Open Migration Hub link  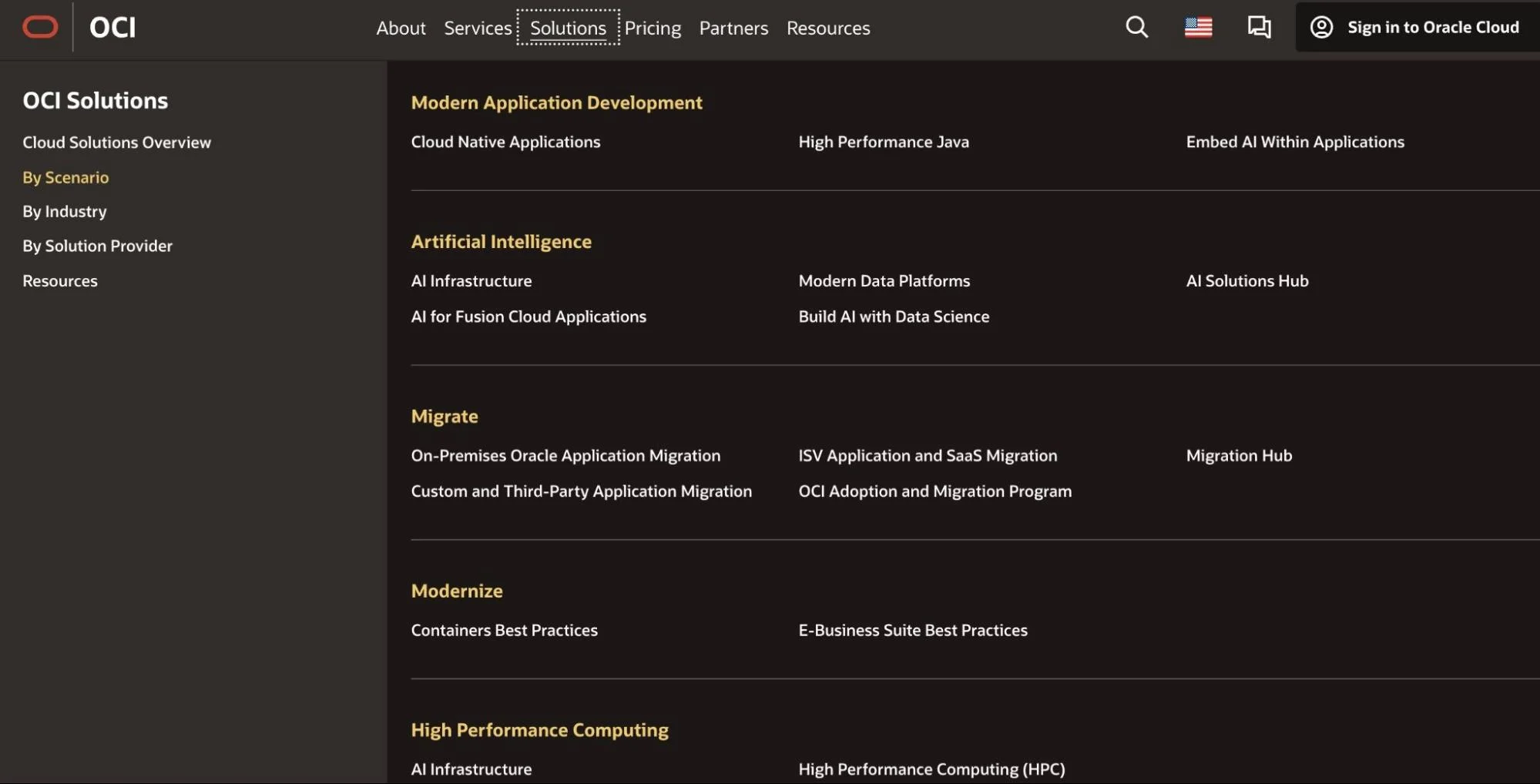pos(1239,455)
